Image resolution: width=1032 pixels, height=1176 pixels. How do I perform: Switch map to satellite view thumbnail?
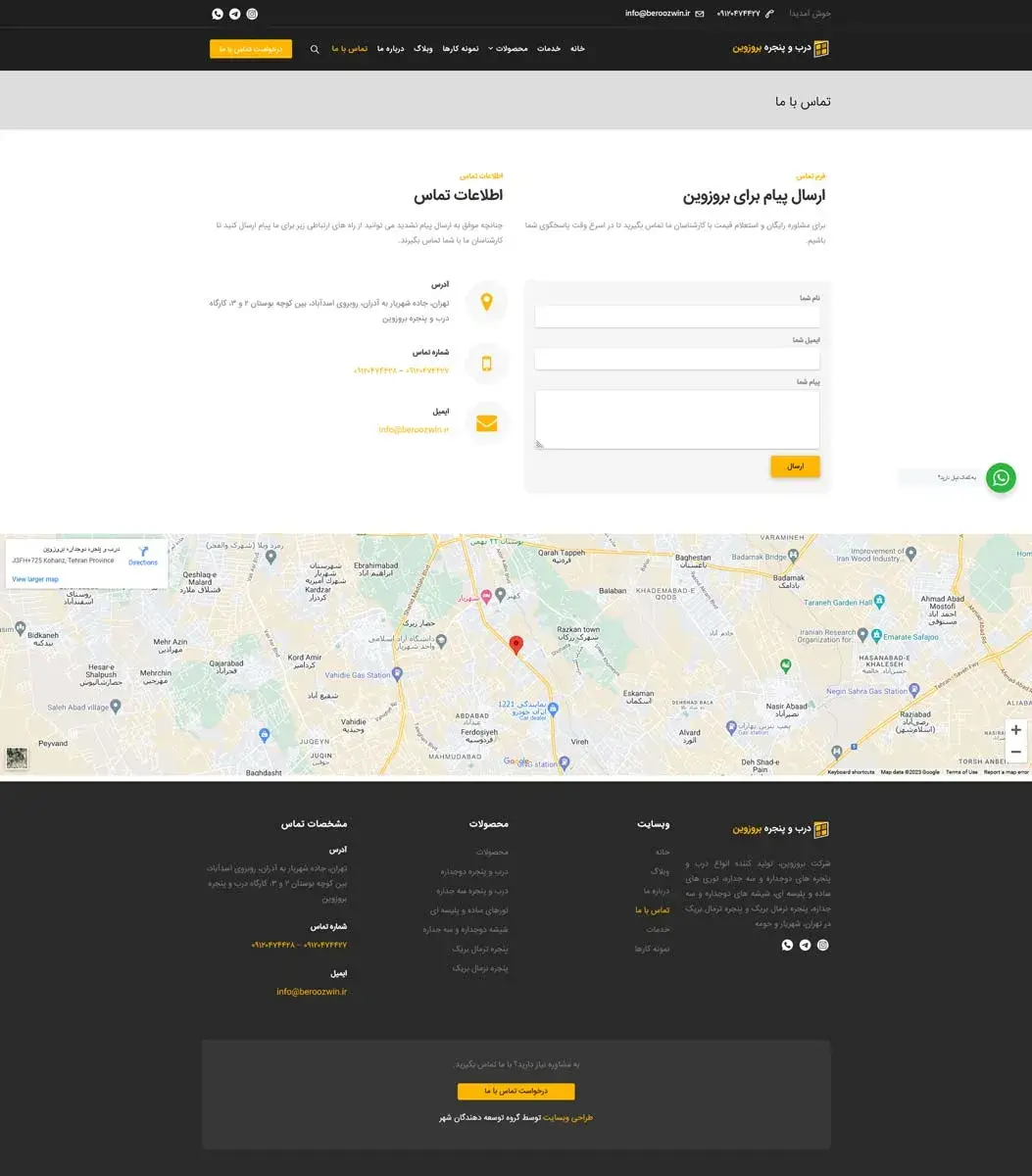coord(17,758)
